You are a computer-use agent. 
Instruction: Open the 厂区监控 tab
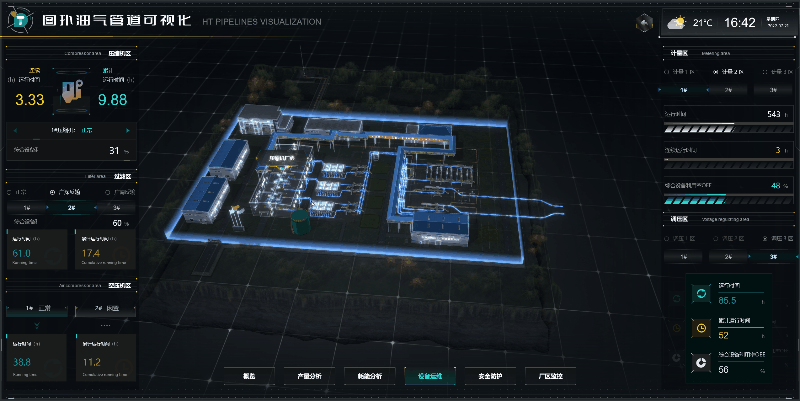click(550, 376)
